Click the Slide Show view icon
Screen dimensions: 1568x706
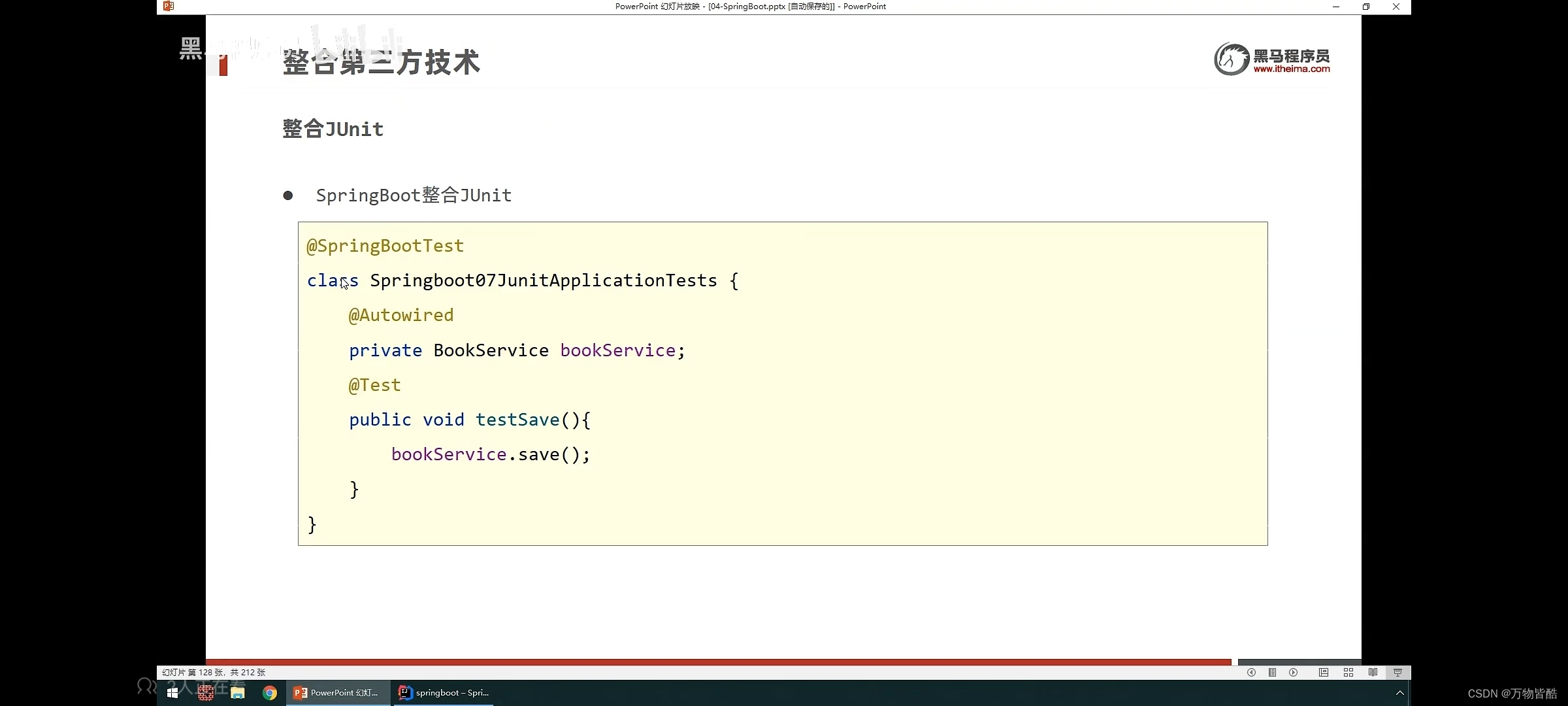[1397, 672]
